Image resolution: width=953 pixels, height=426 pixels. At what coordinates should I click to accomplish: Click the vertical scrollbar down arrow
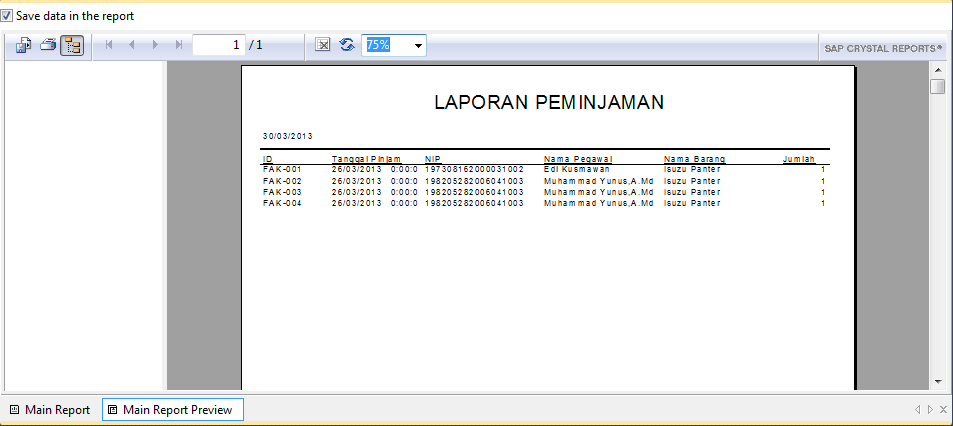pyautogui.click(x=938, y=382)
